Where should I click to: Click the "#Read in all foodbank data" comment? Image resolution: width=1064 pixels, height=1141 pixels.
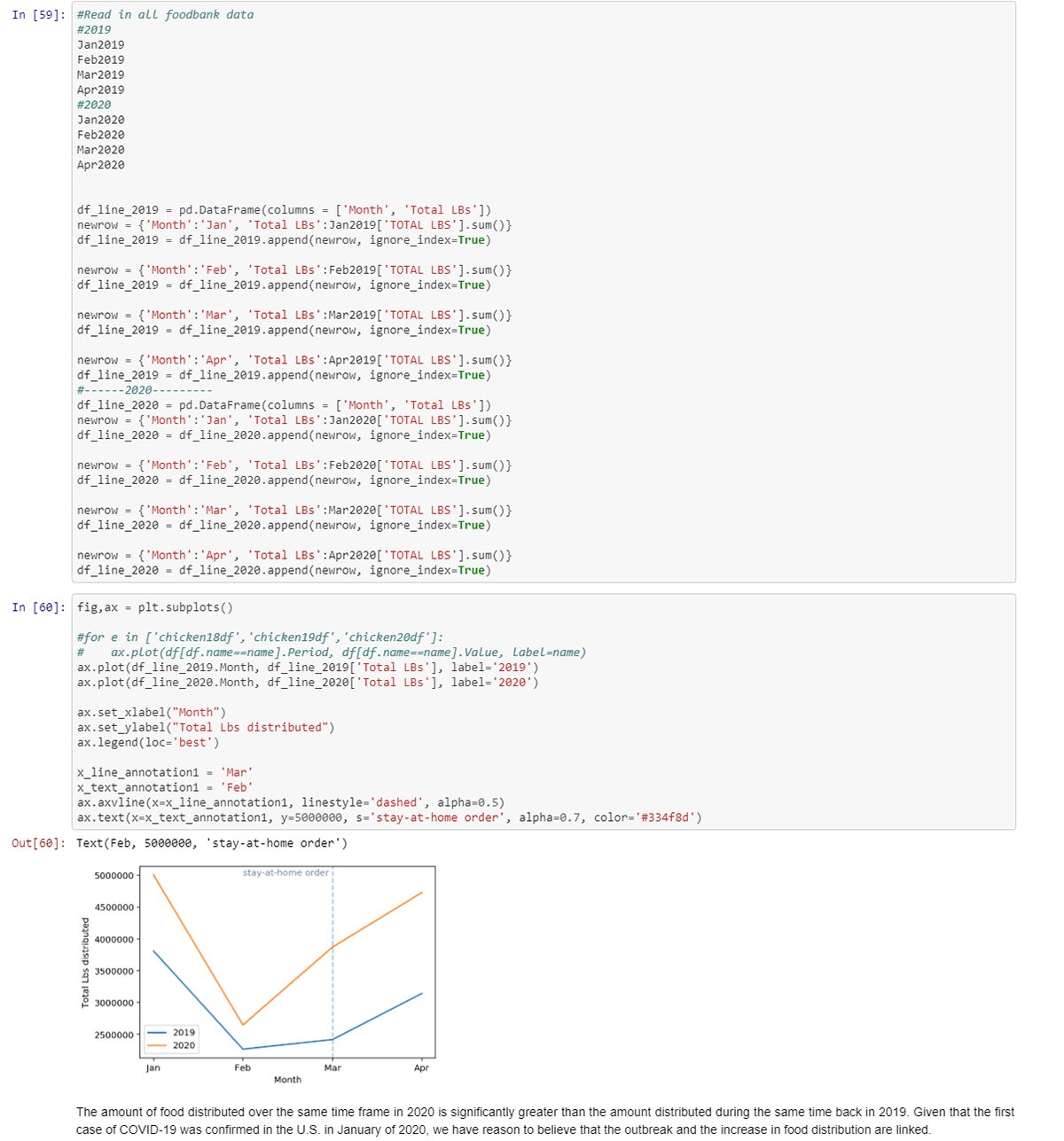tap(165, 15)
